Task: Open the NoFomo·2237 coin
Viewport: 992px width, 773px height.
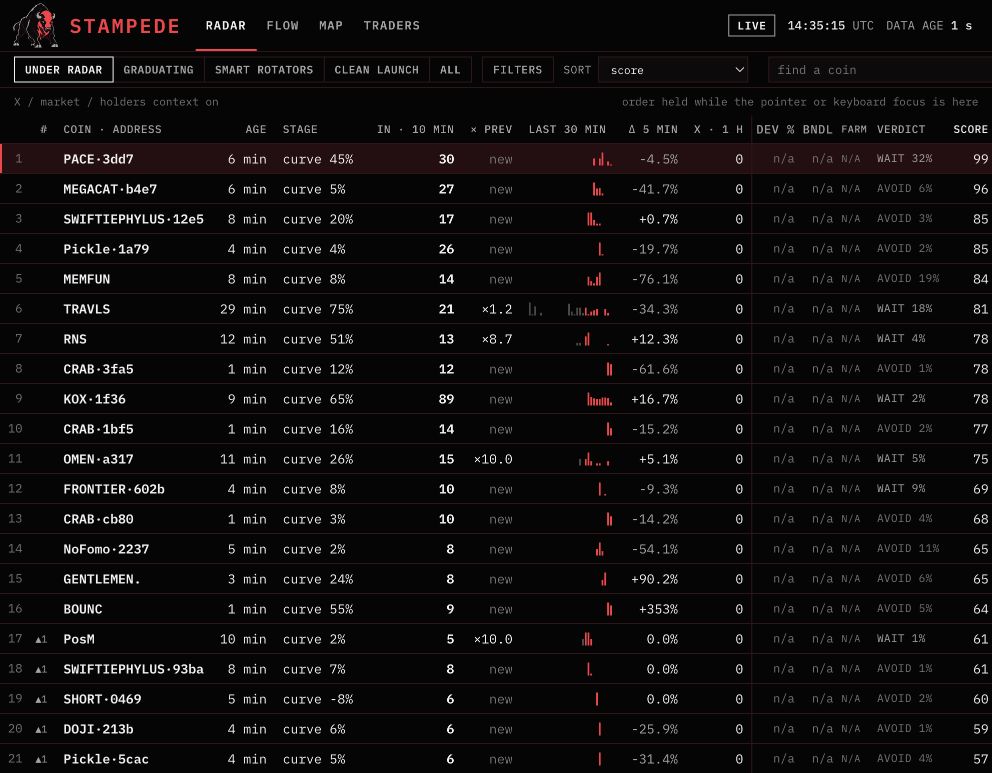Action: (106, 549)
